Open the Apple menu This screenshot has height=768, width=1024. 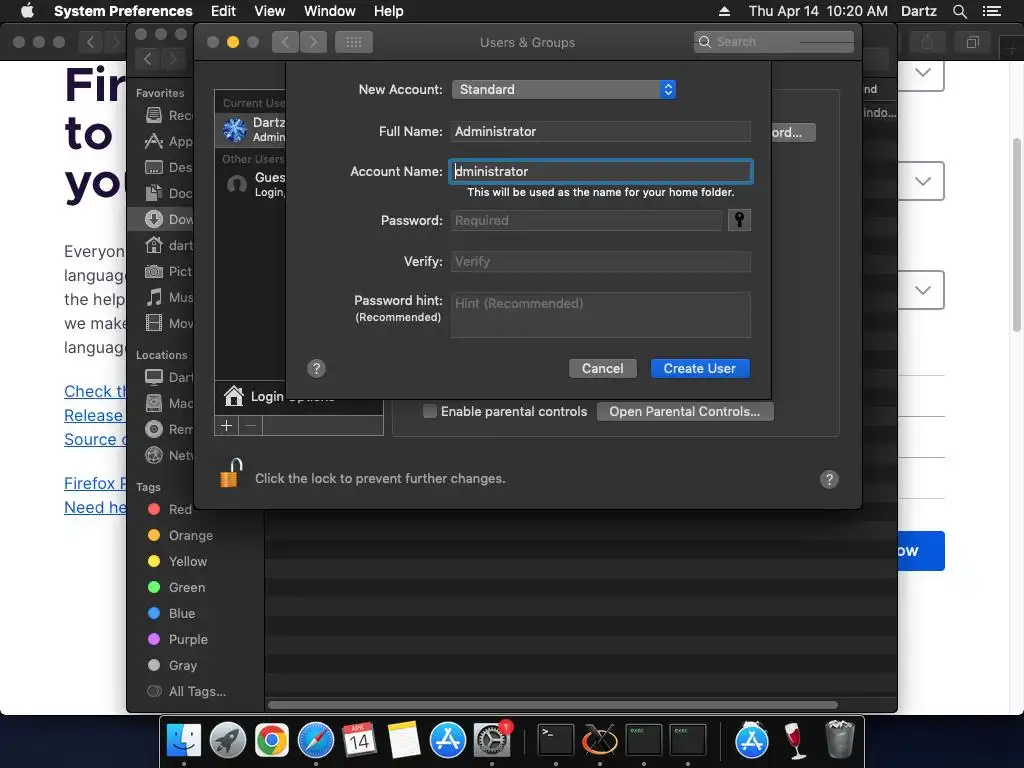click(27, 10)
